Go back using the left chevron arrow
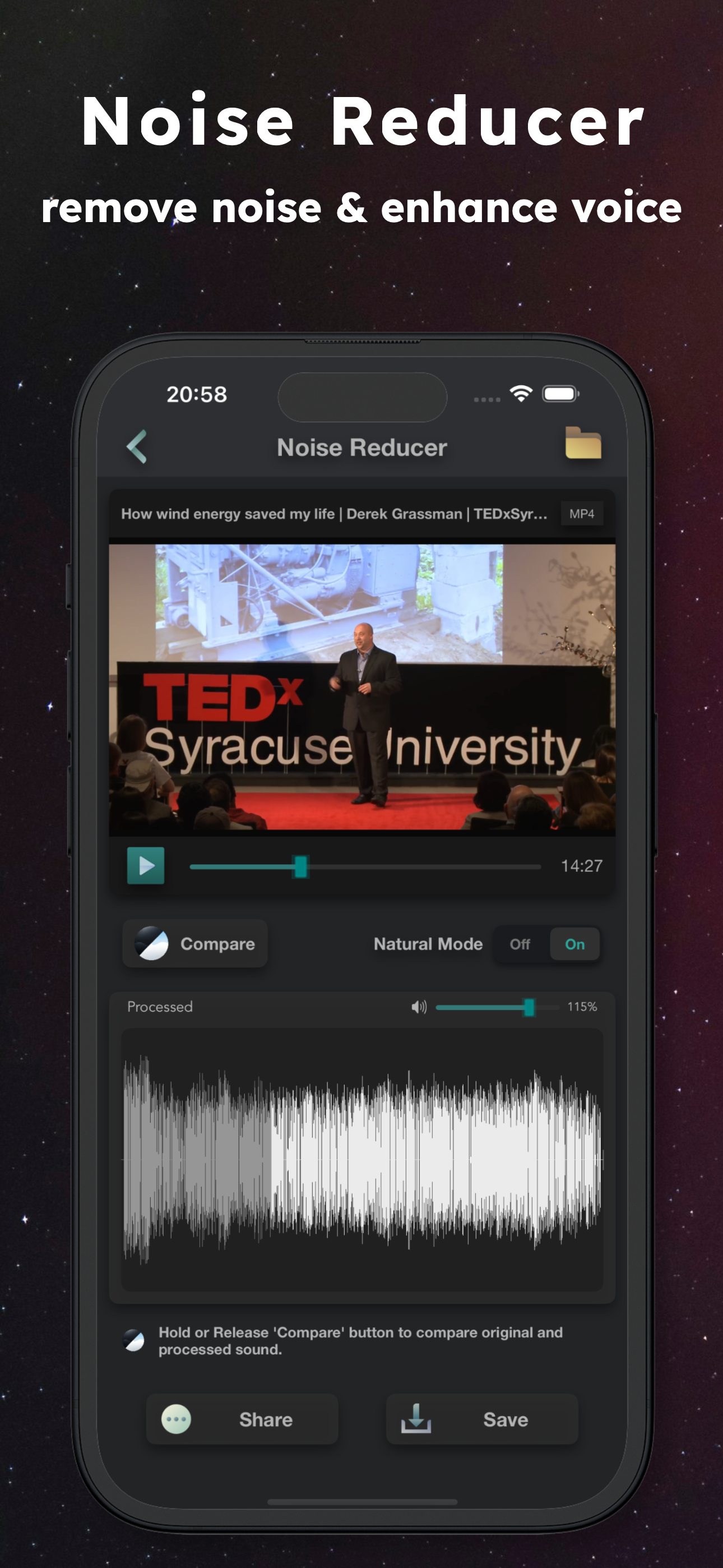Screen dimensions: 723x1568 (x=137, y=446)
